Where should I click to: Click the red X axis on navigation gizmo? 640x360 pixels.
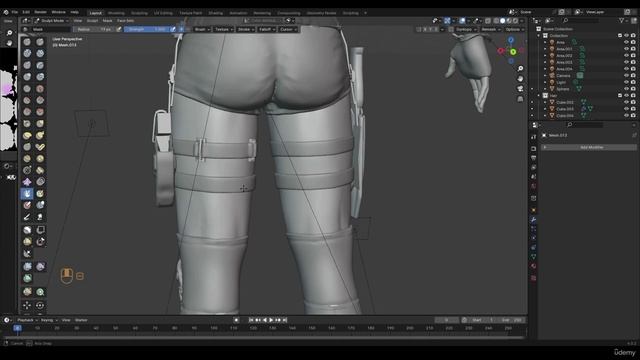pyautogui.click(x=501, y=51)
